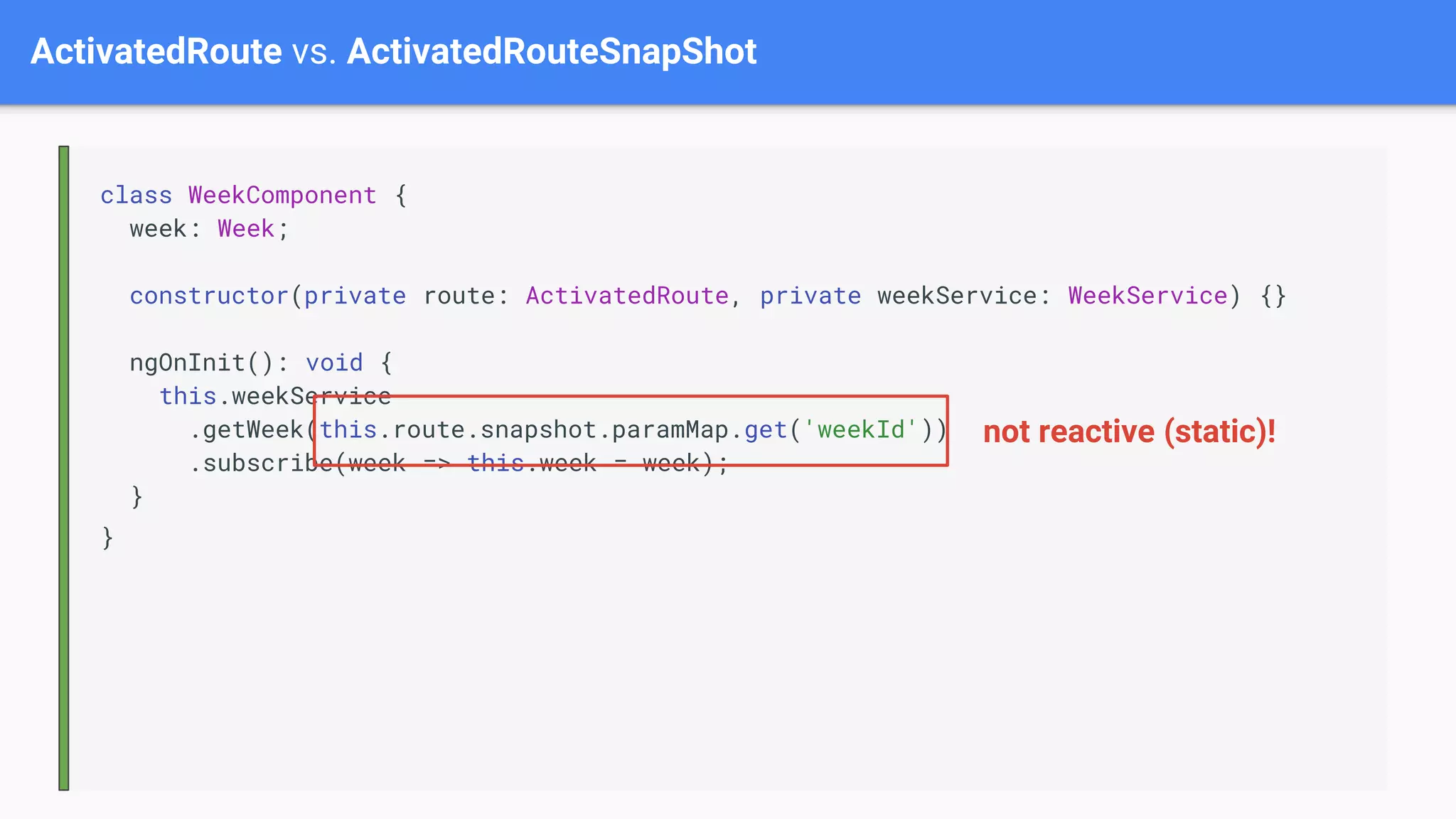Click the 'week: Week;' declaration line
The image size is (1456, 819).
coord(209,229)
